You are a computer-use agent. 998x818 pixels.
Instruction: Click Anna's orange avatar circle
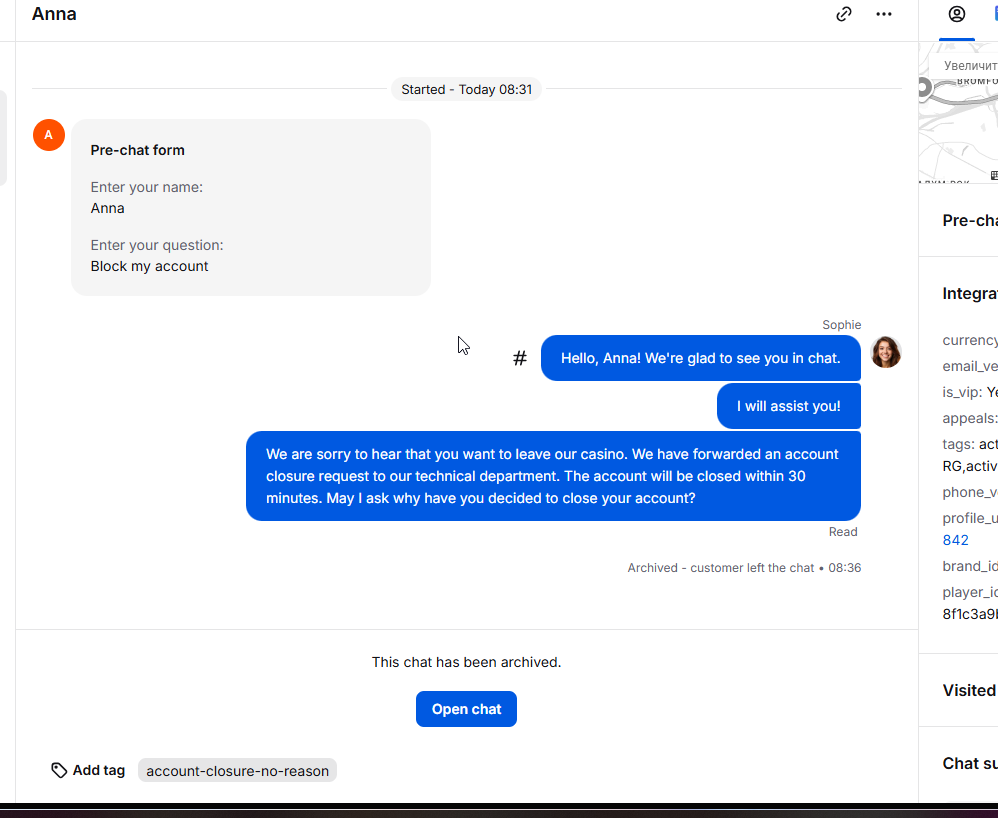pos(49,135)
